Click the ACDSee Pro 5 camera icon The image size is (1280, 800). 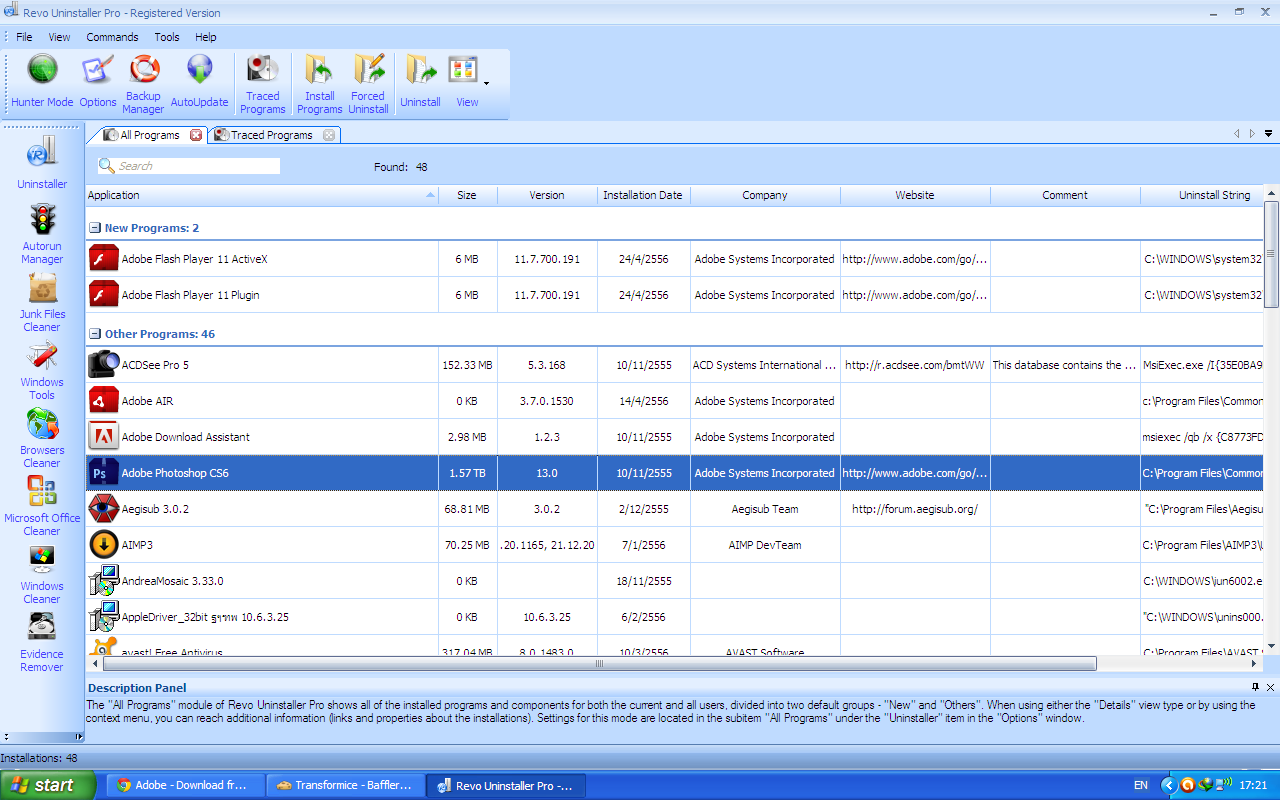pyautogui.click(x=104, y=365)
